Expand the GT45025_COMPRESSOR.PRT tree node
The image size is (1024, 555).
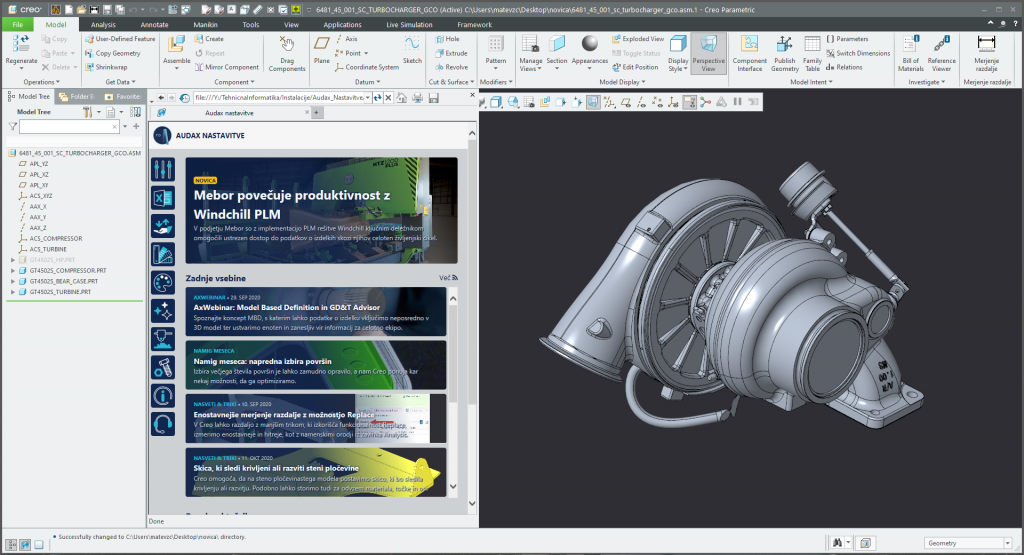click(13, 270)
